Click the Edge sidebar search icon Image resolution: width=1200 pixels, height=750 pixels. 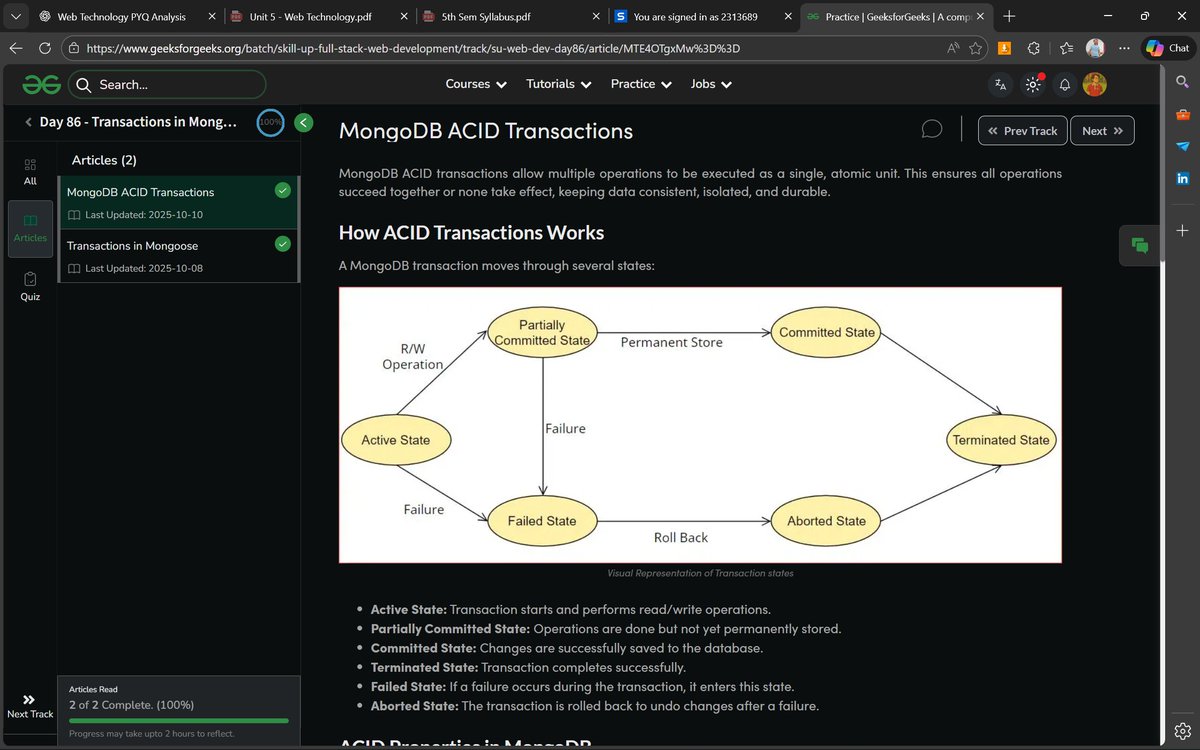click(1182, 84)
